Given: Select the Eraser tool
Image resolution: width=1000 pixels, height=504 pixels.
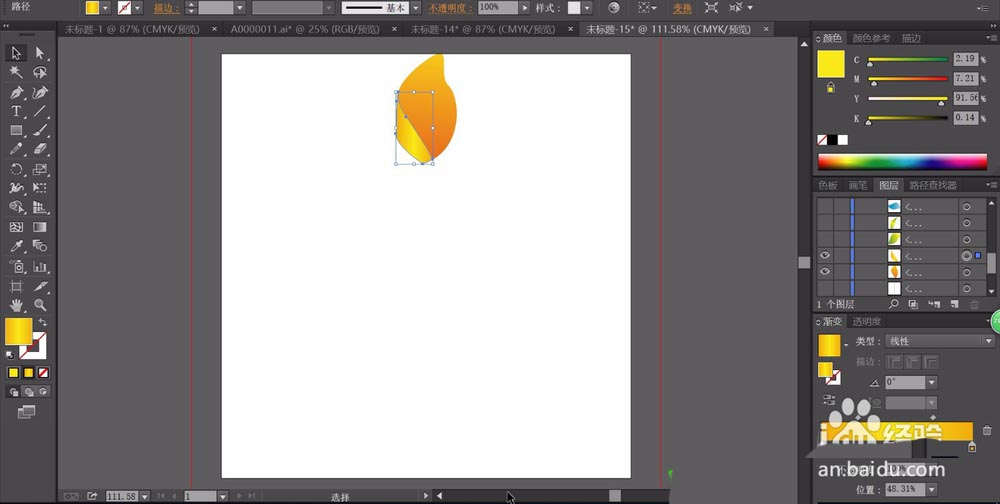Looking at the screenshot, I should pos(40,149).
